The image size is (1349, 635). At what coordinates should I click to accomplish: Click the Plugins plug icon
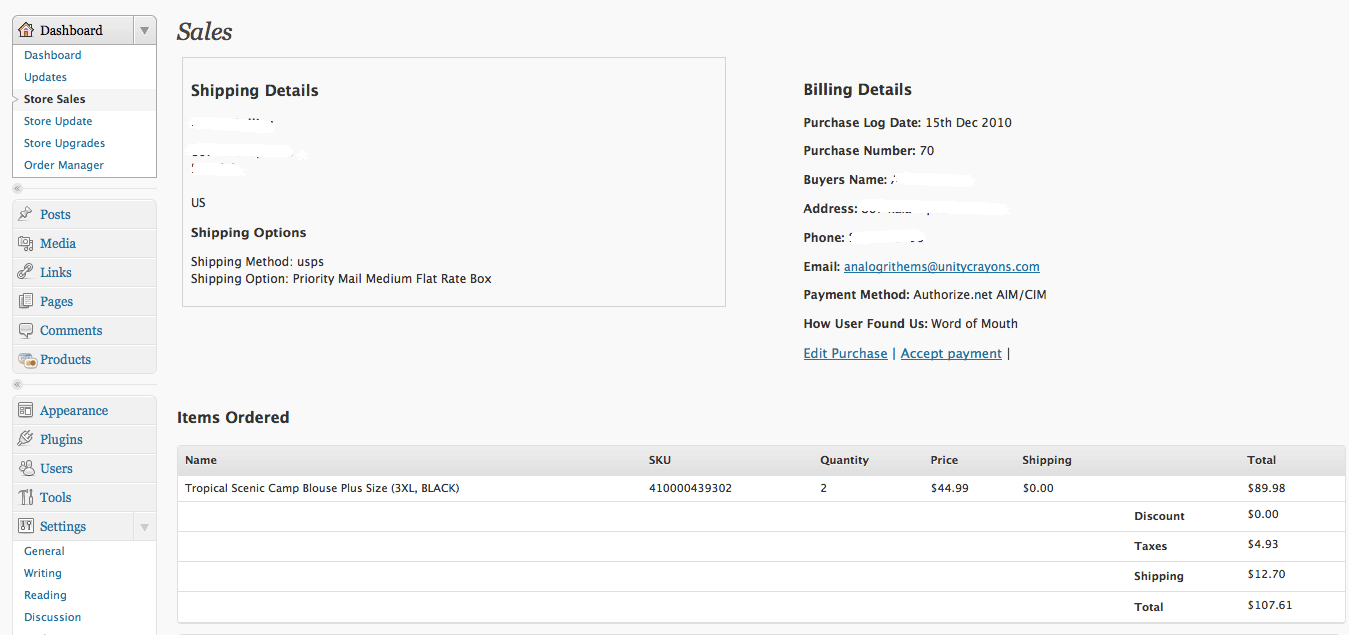[x=26, y=439]
